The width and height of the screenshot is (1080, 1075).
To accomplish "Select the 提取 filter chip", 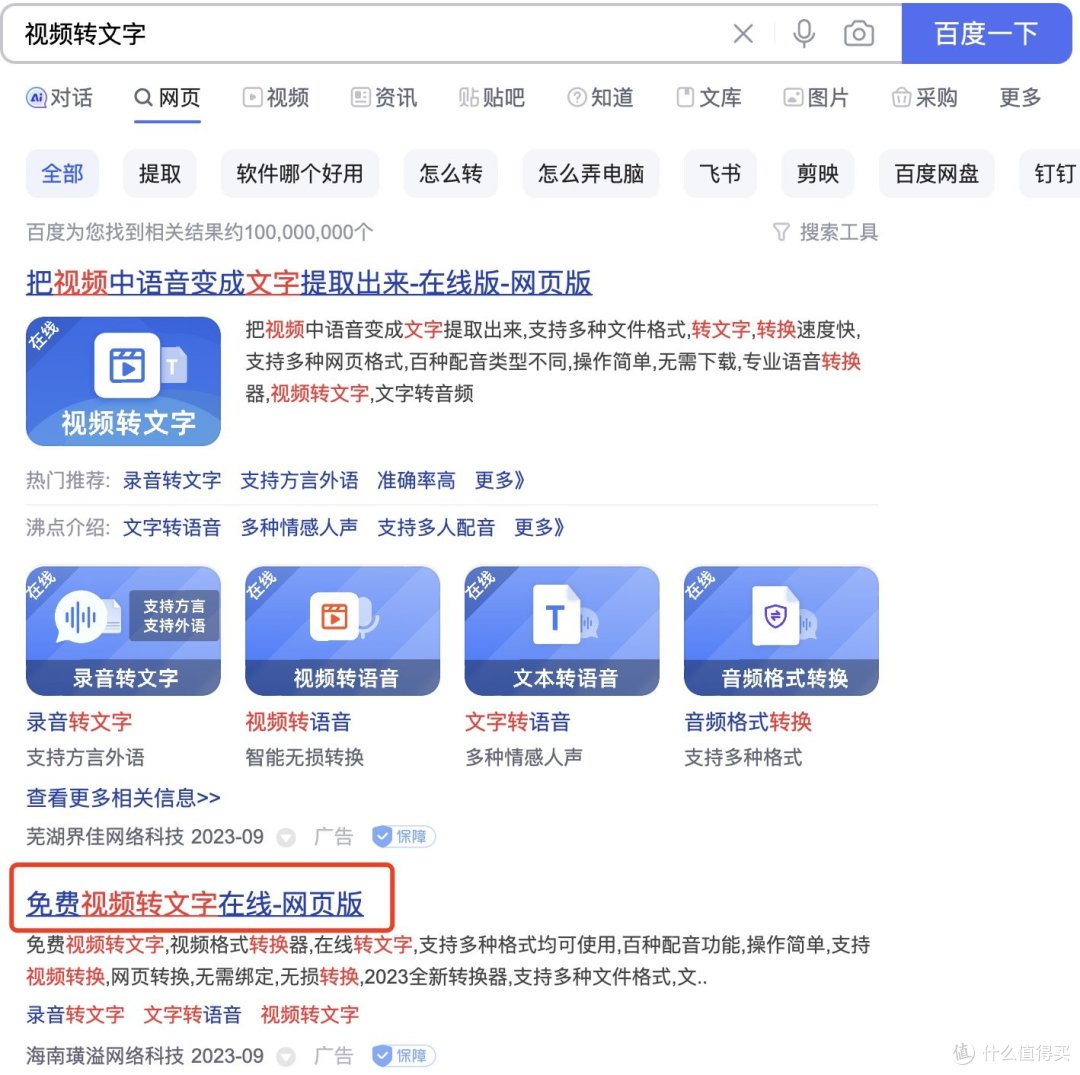I will [160, 174].
